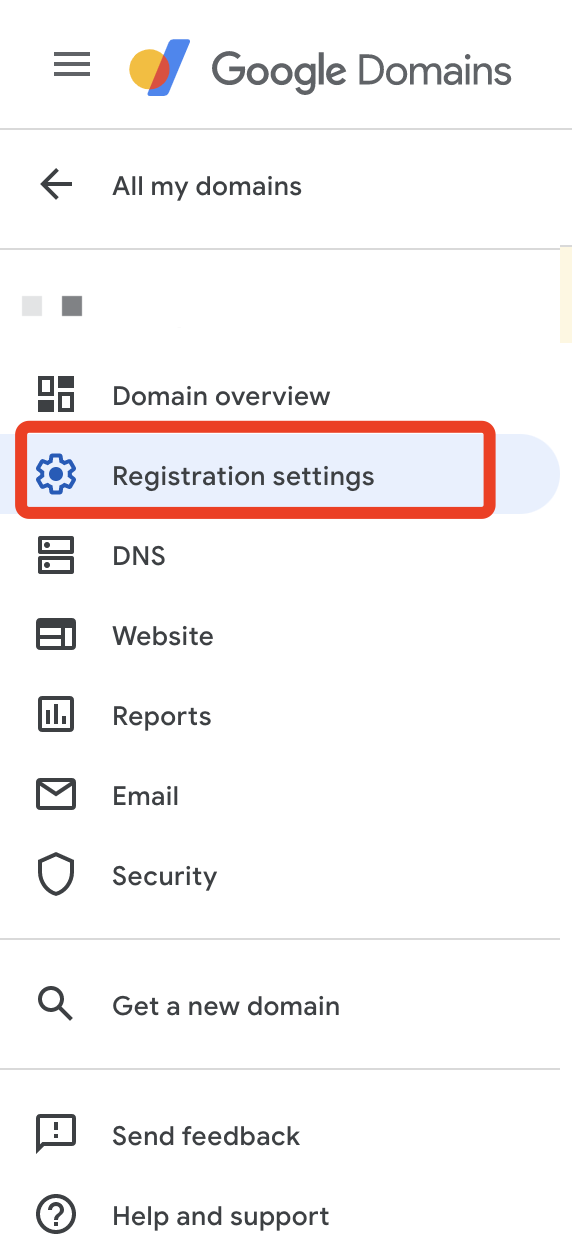Select Get a new domain

click(226, 1006)
